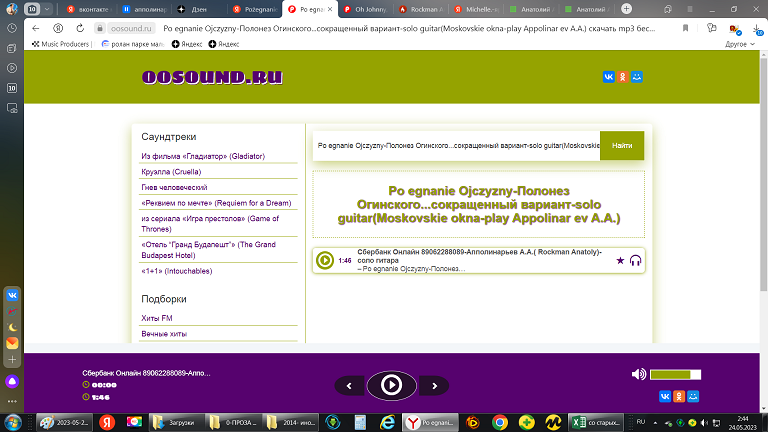Open the three-dots menu in browser sidebar
The height and width of the screenshot is (432, 768).
pos(12,401)
